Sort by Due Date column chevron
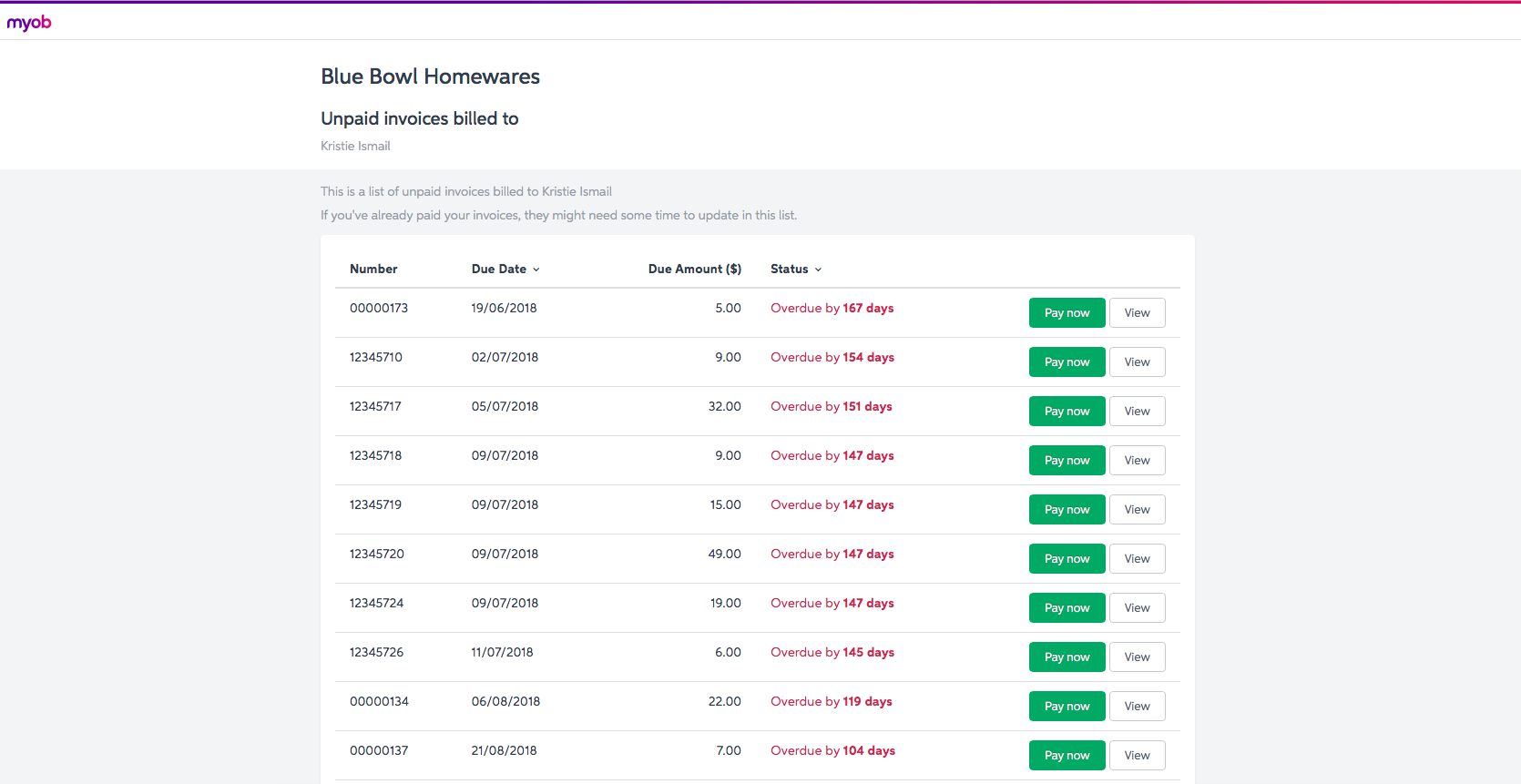Image resolution: width=1521 pixels, height=784 pixels. [536, 270]
